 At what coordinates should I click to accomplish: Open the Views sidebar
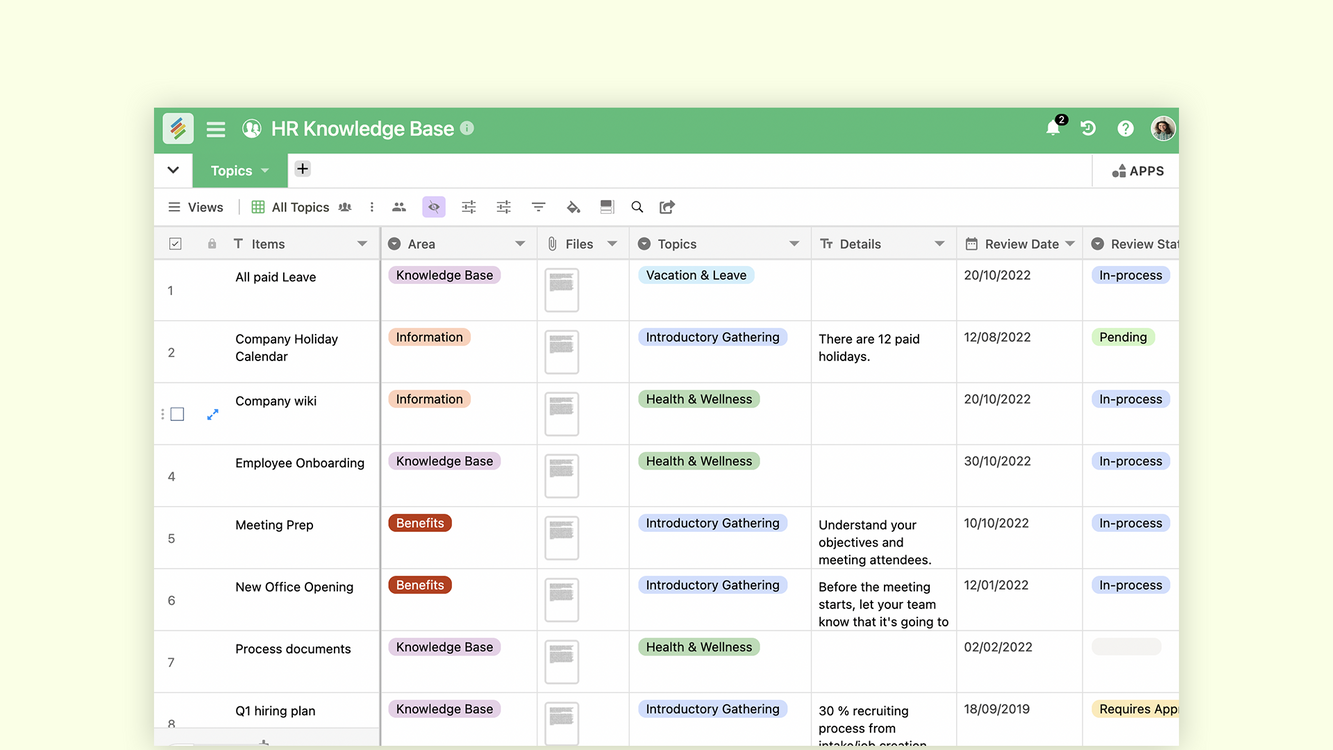[195, 207]
